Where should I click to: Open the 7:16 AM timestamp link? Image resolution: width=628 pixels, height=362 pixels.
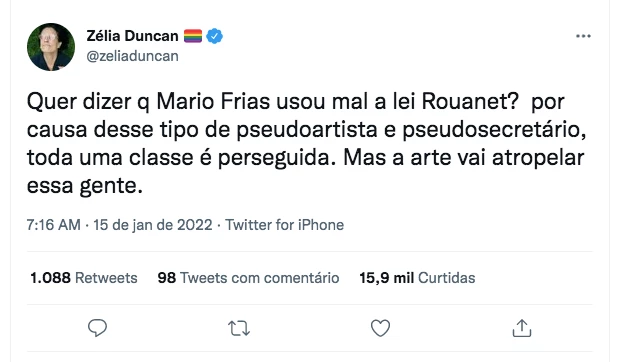[54, 225]
